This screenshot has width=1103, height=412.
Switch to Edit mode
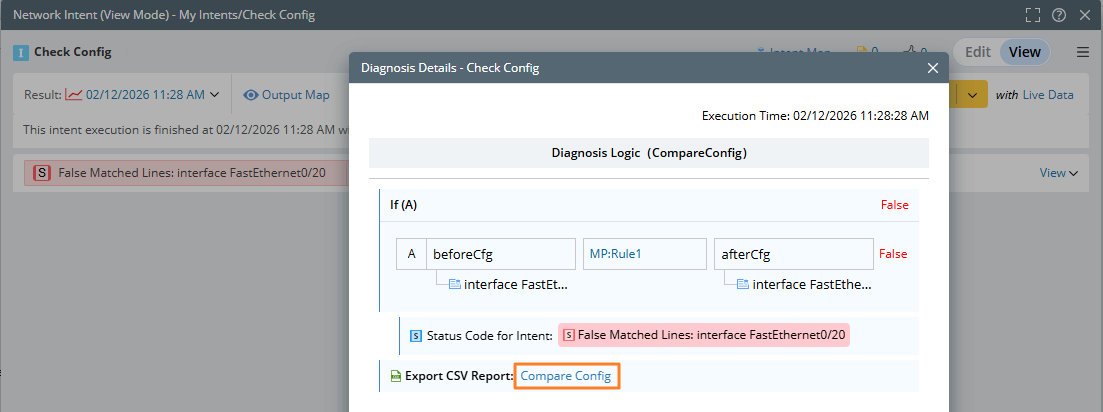coord(977,52)
